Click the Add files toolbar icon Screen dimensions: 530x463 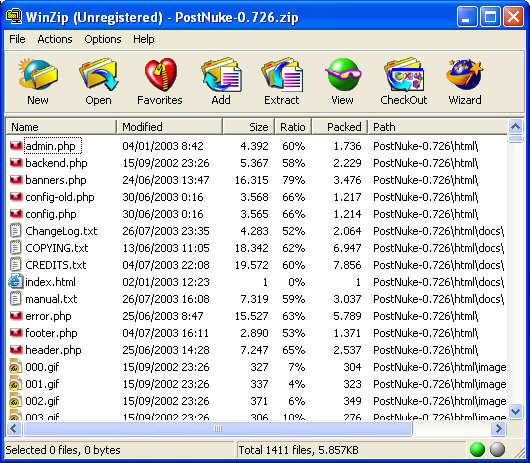tap(221, 74)
